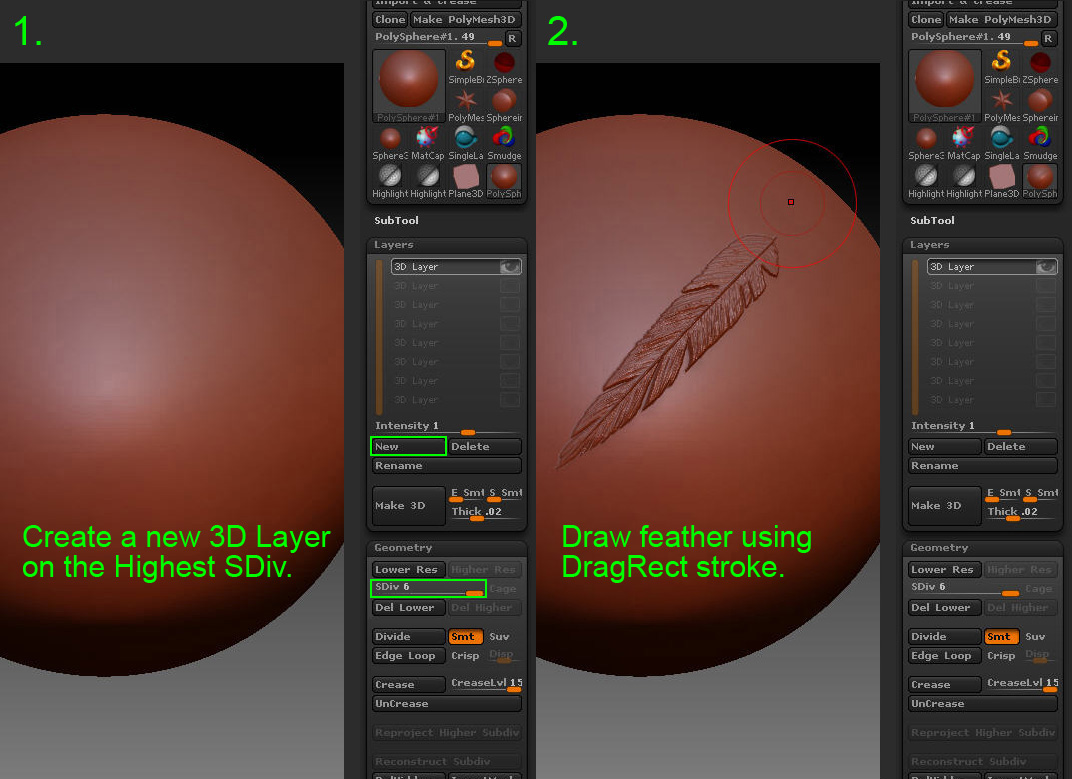Screen dimensions: 1072x779
Task: Select Plane3D tool icon in step 2 panel
Action: coord(1002,182)
